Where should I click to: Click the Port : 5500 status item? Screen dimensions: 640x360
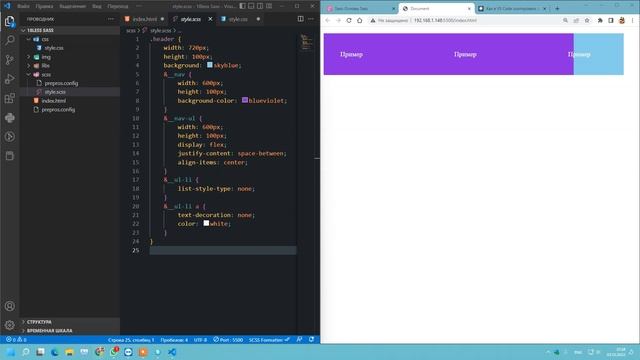[228, 340]
